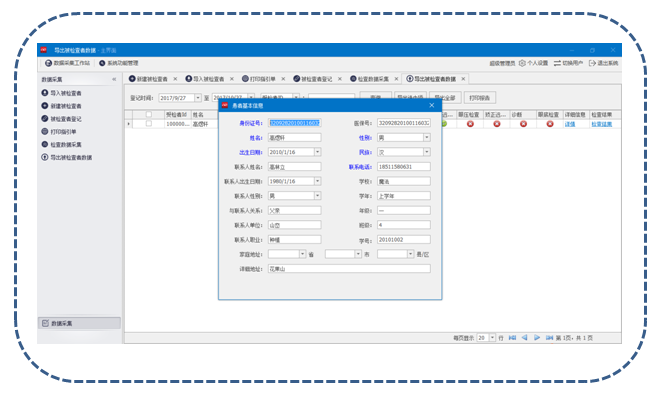This screenshot has height=393, width=662.
Task: Open the 联系人性别 dropdown
Action: pyautogui.click(x=317, y=196)
